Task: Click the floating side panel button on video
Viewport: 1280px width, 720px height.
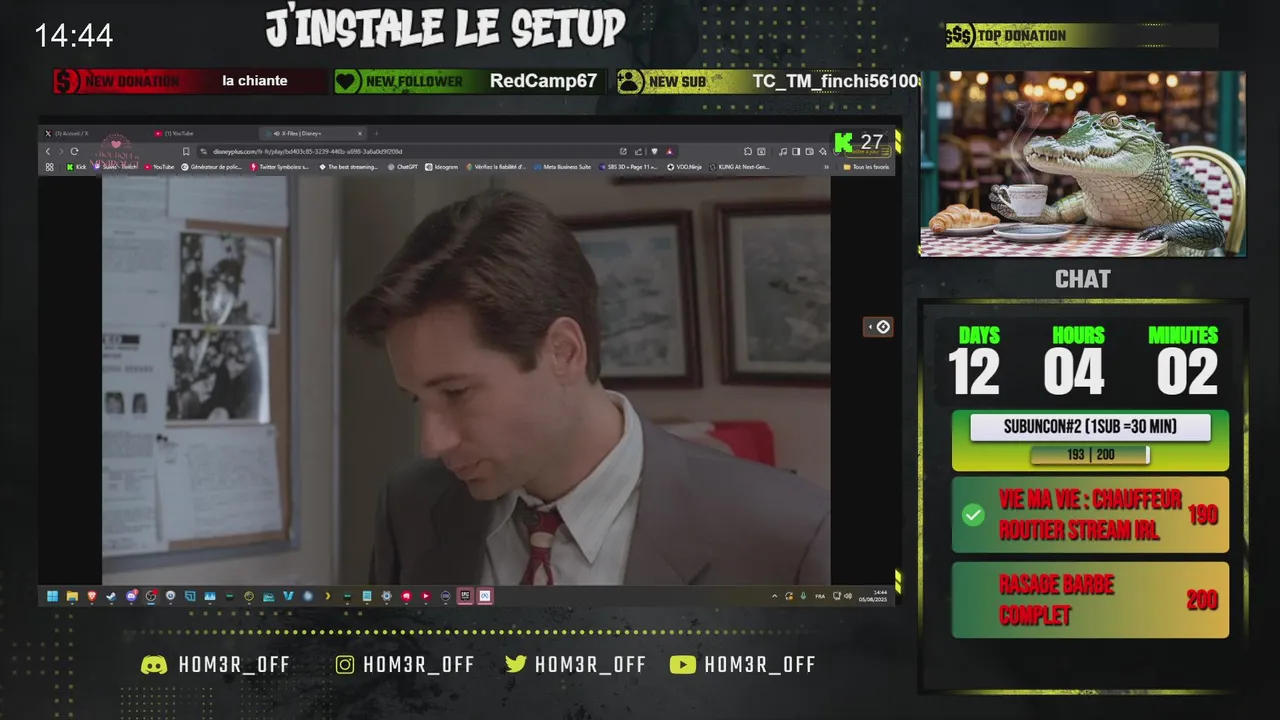Action: 878,327
